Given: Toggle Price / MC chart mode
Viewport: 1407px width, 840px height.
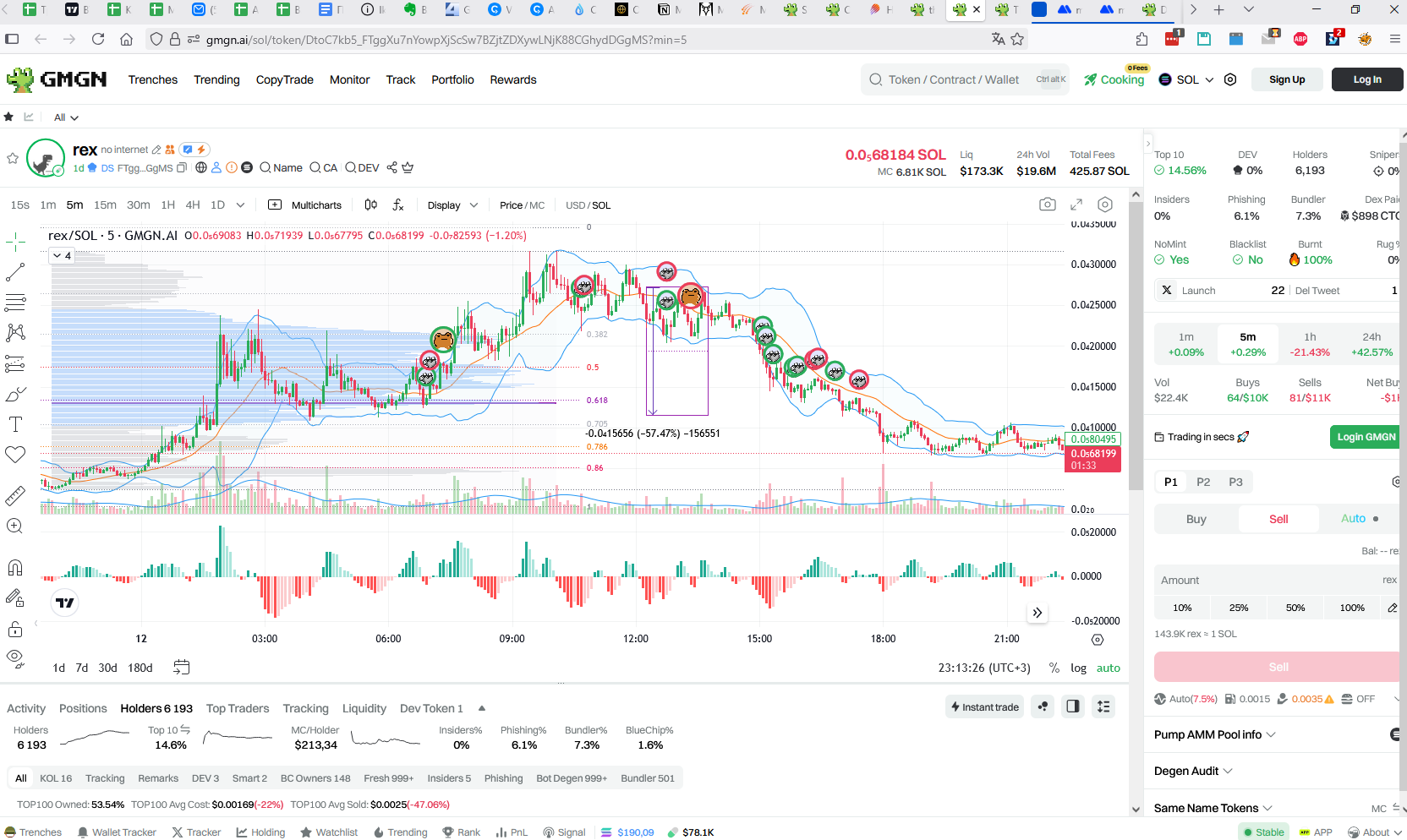Looking at the screenshot, I should [x=522, y=205].
